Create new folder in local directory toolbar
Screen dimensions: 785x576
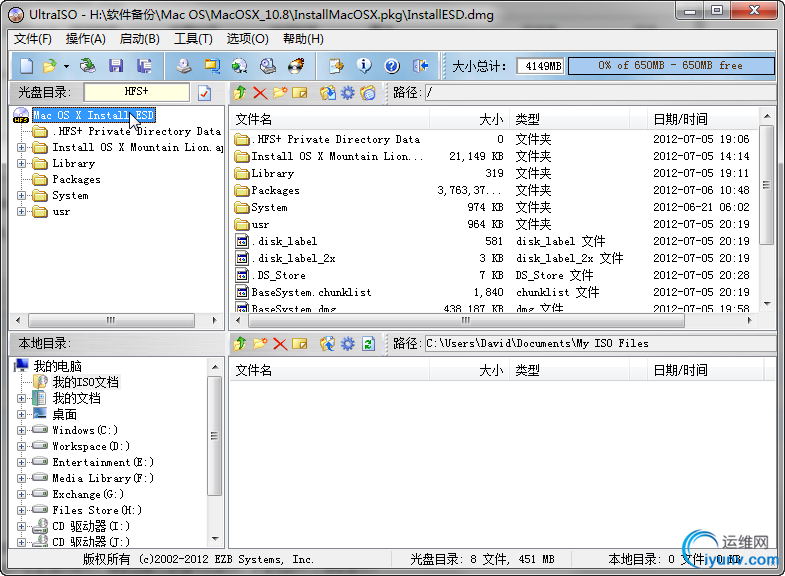260,343
